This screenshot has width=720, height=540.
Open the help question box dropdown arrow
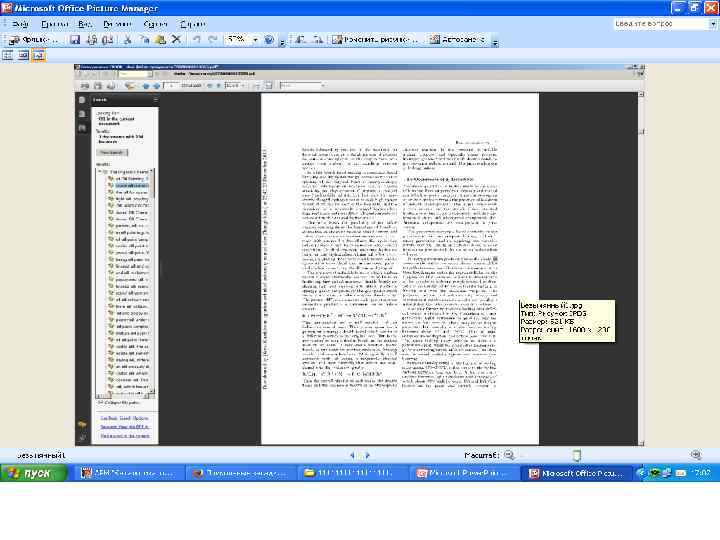pos(713,24)
